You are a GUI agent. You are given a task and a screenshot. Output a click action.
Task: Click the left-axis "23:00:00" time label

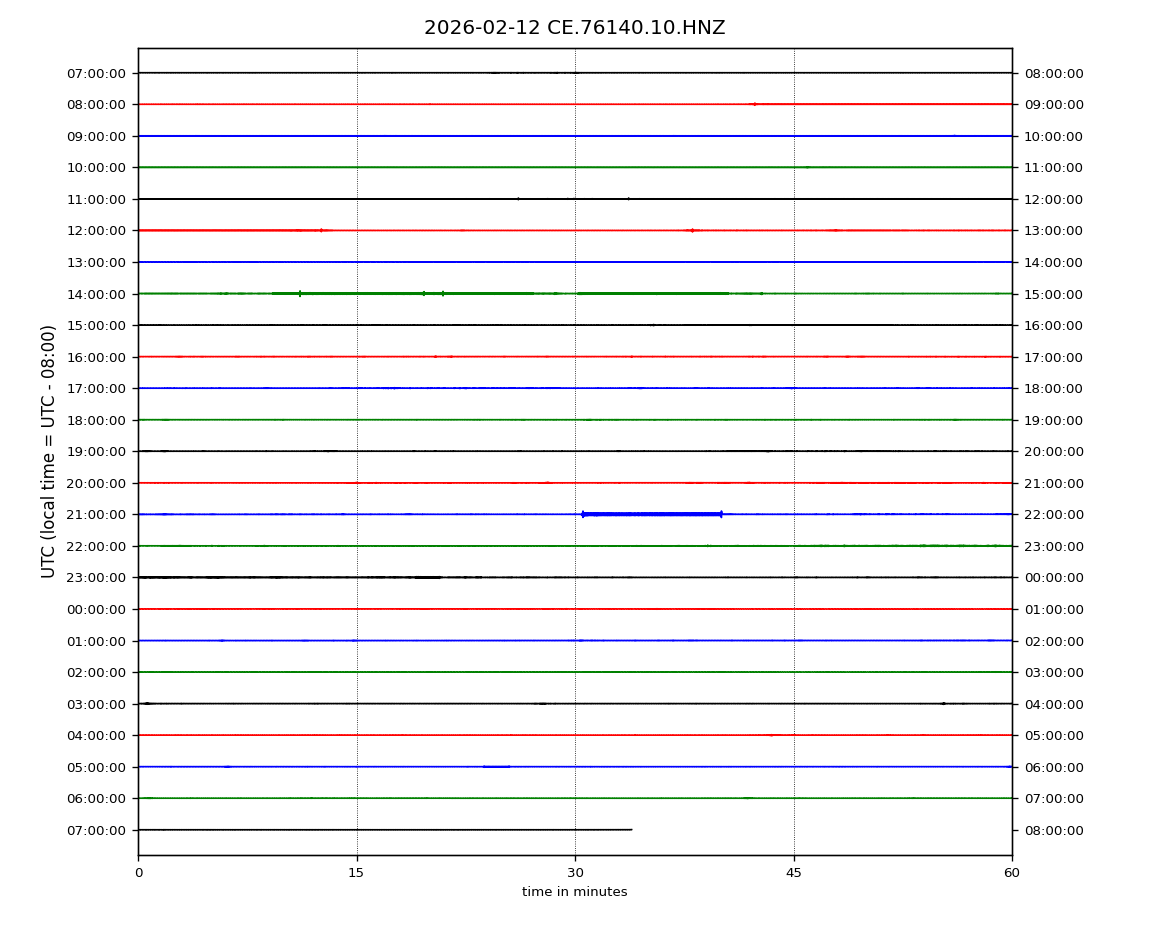coord(96,578)
